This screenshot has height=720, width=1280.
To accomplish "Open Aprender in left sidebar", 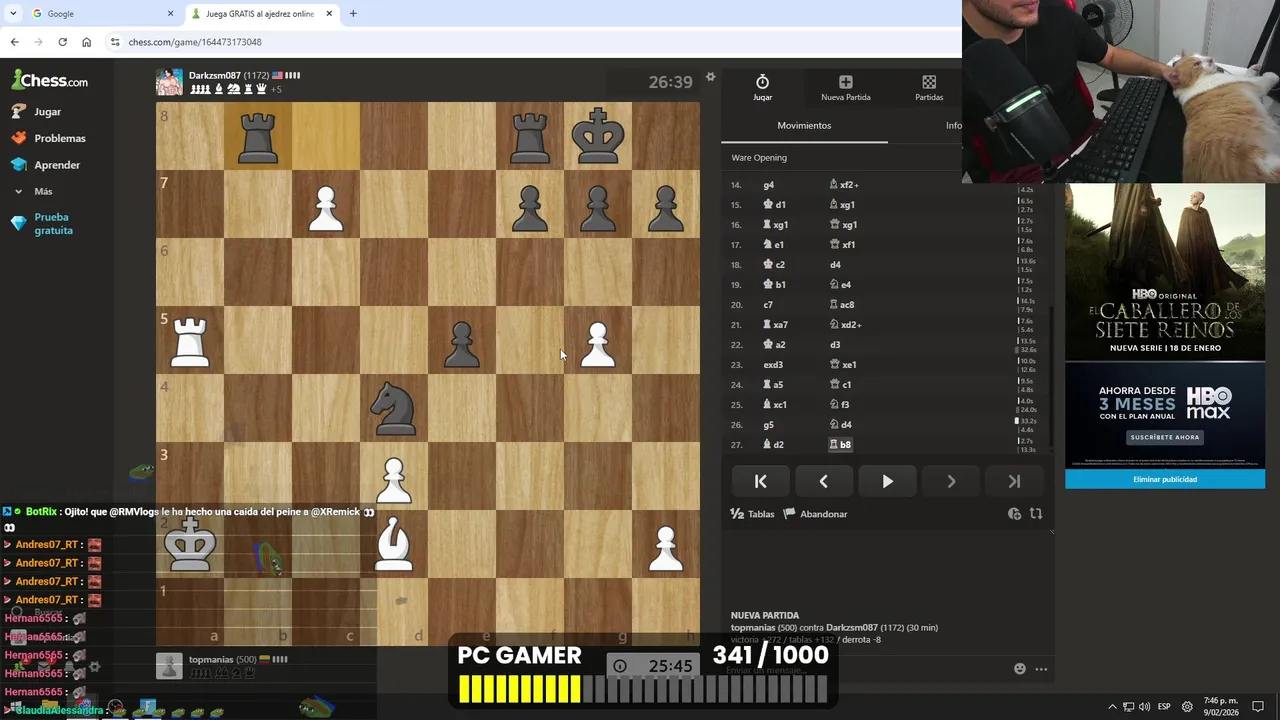I will coord(56,165).
